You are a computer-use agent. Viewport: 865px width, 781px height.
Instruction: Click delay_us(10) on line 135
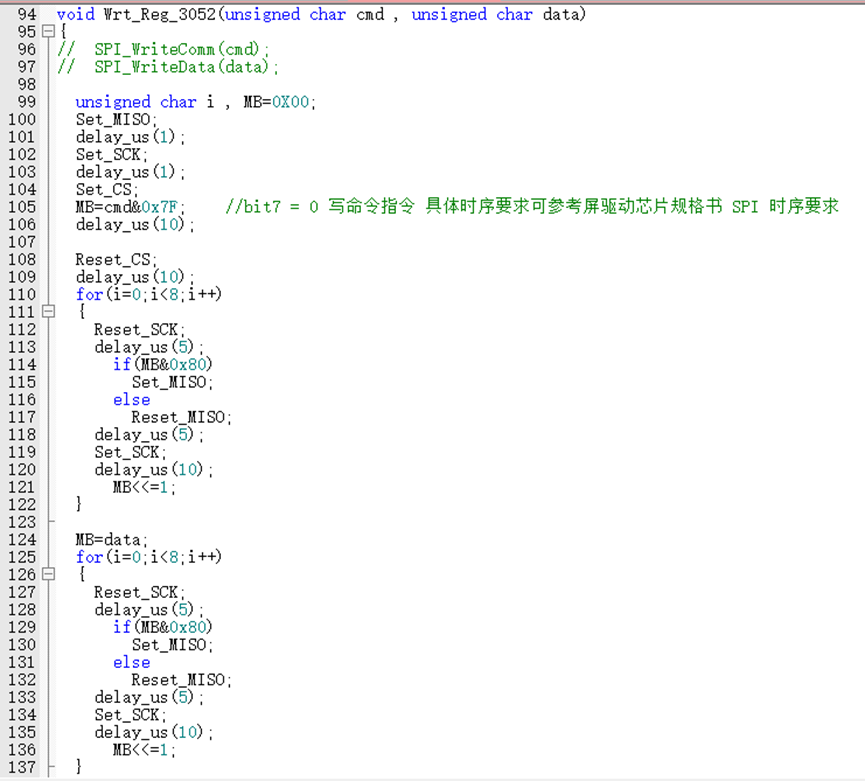pos(153,732)
